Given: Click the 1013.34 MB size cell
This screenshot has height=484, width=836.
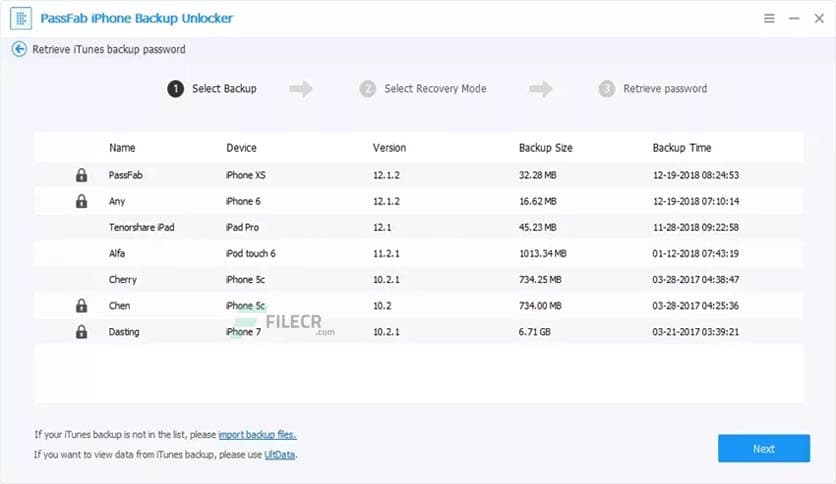Looking at the screenshot, I should pyautogui.click(x=543, y=253).
